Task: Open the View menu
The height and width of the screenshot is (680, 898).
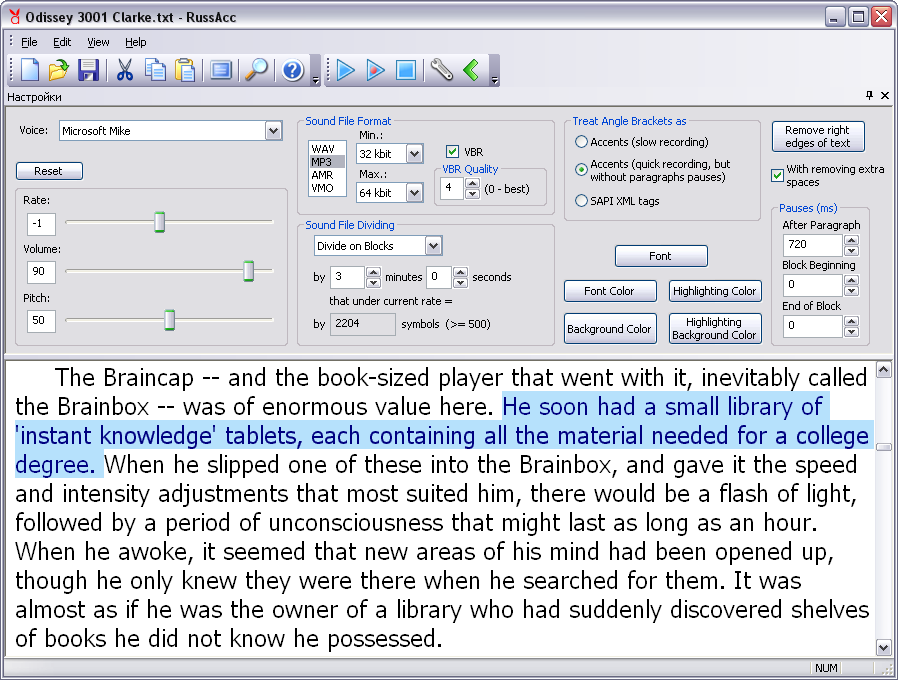Action: [98, 42]
